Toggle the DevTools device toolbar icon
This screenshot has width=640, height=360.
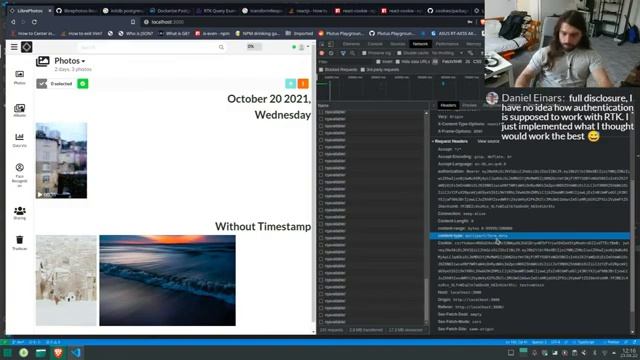coord(331,44)
